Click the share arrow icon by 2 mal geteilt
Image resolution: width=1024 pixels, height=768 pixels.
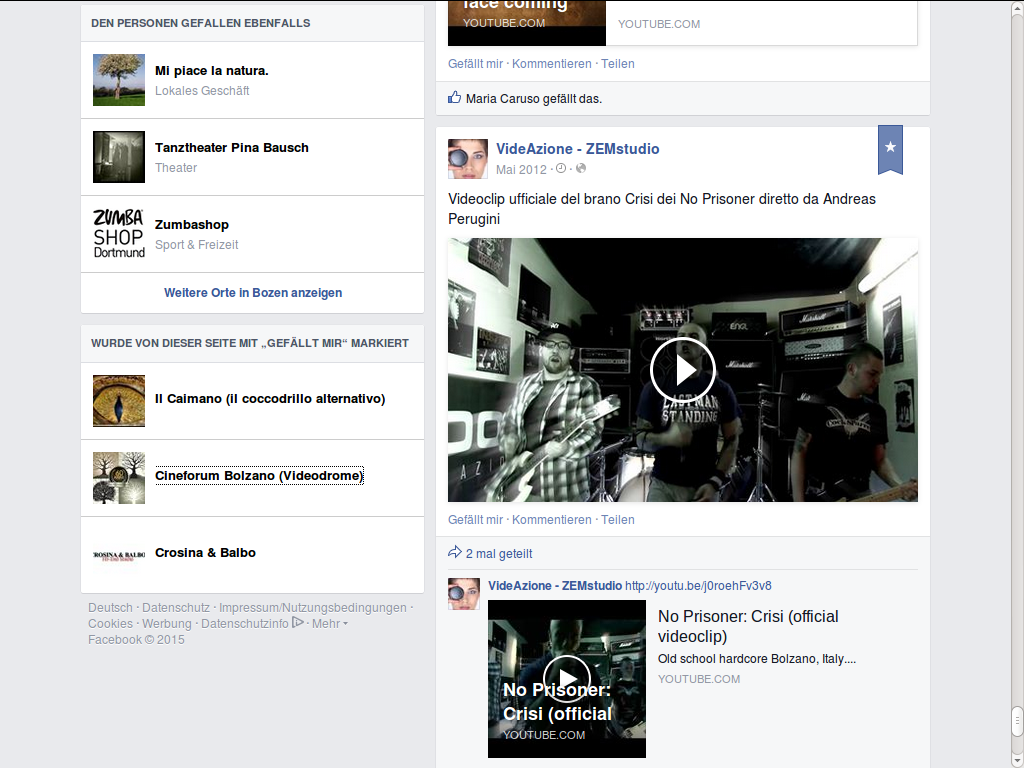coord(455,552)
